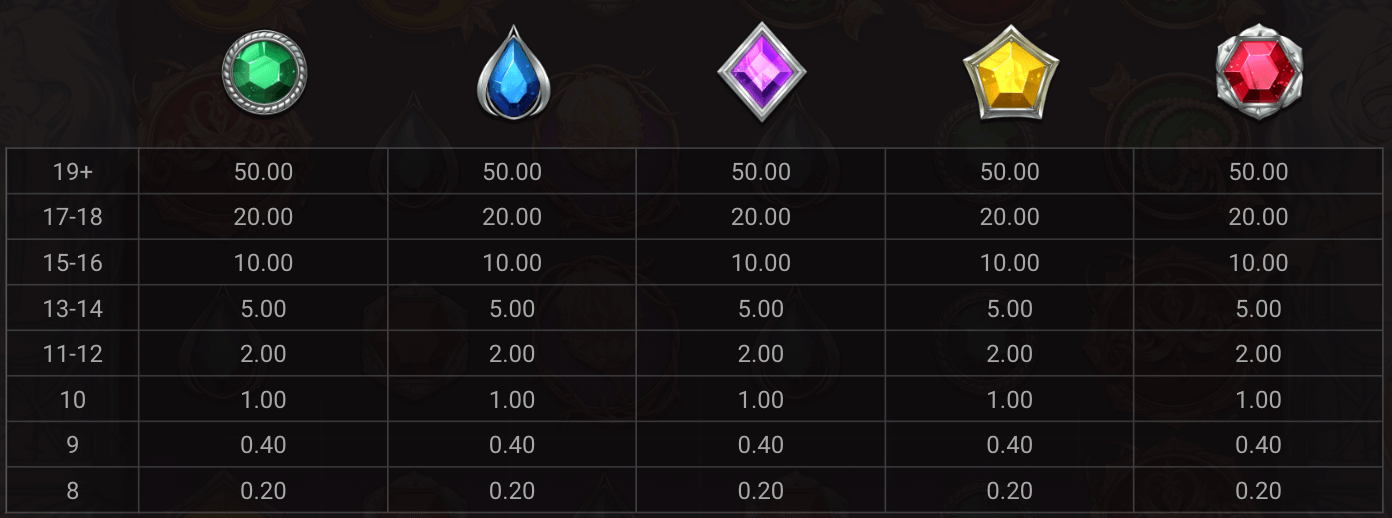Click the green round emerald gem icon
The height and width of the screenshot is (518, 1392).
click(264, 72)
